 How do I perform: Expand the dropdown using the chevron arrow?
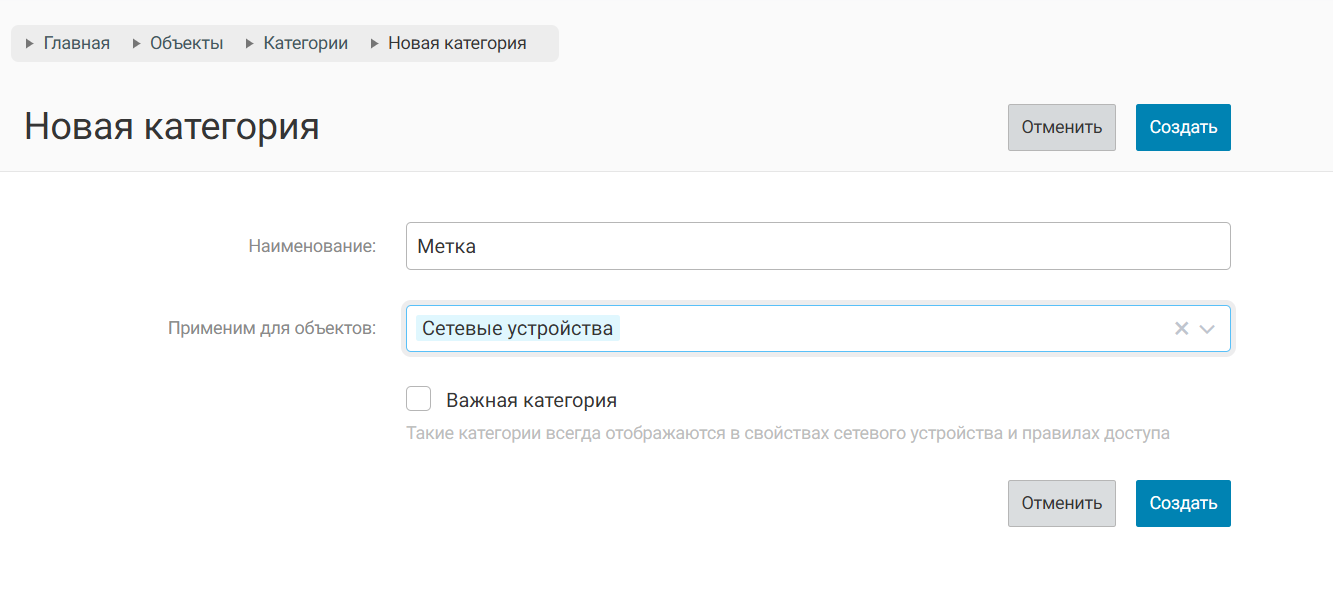pos(1207,329)
